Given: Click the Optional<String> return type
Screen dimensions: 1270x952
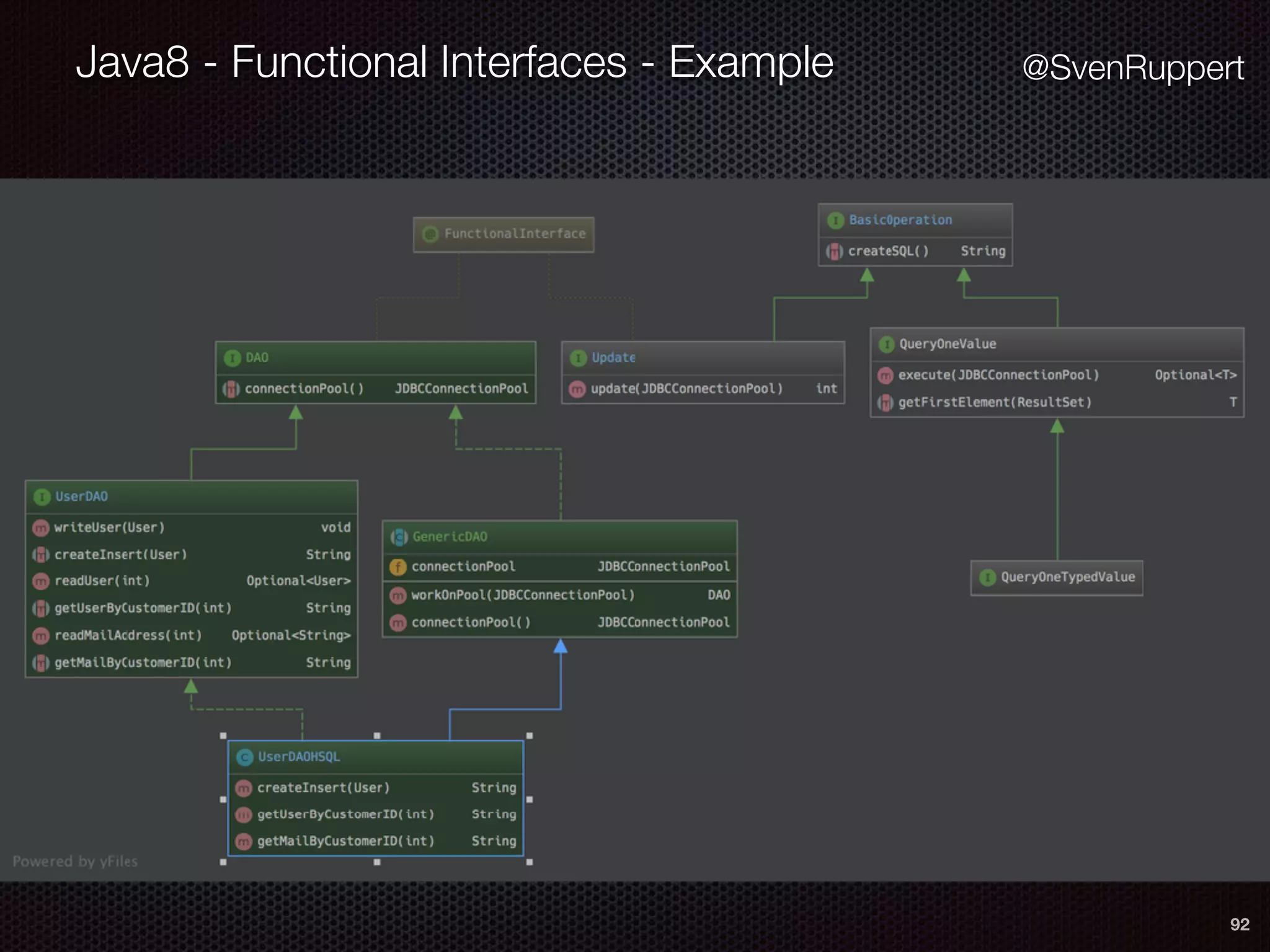Looking at the screenshot, I should coord(291,635).
